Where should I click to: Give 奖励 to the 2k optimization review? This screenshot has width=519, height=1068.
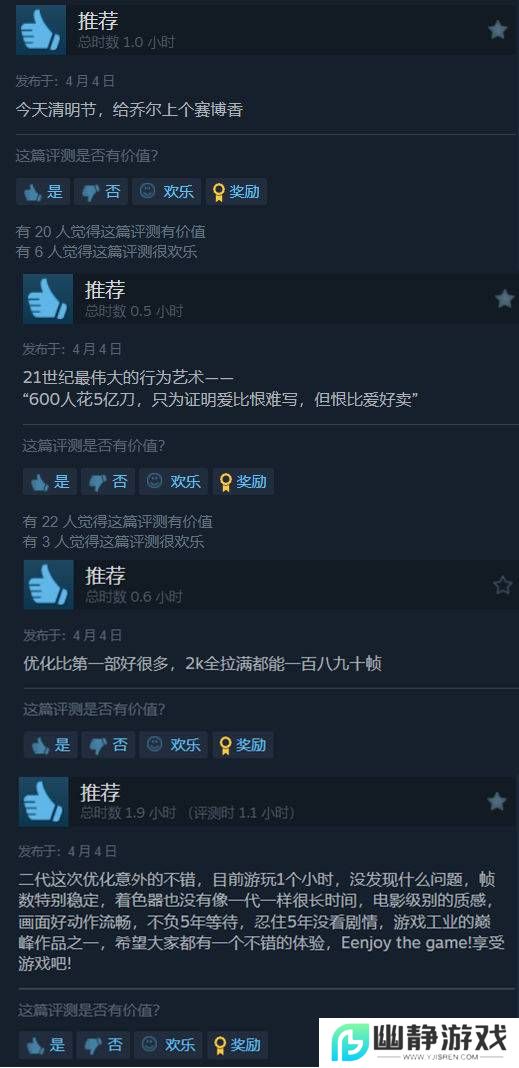pyautogui.click(x=243, y=744)
